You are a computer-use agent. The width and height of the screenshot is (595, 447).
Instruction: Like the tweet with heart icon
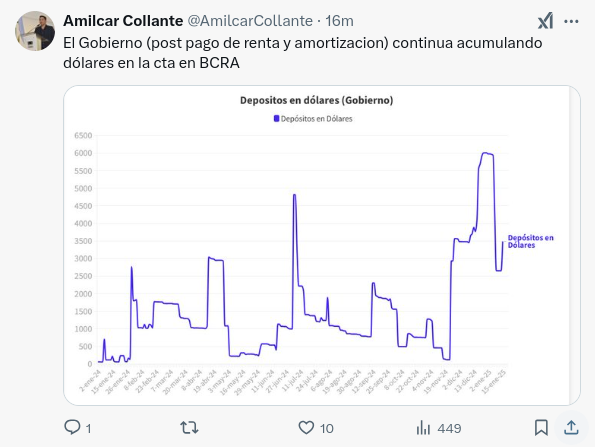tap(306, 428)
